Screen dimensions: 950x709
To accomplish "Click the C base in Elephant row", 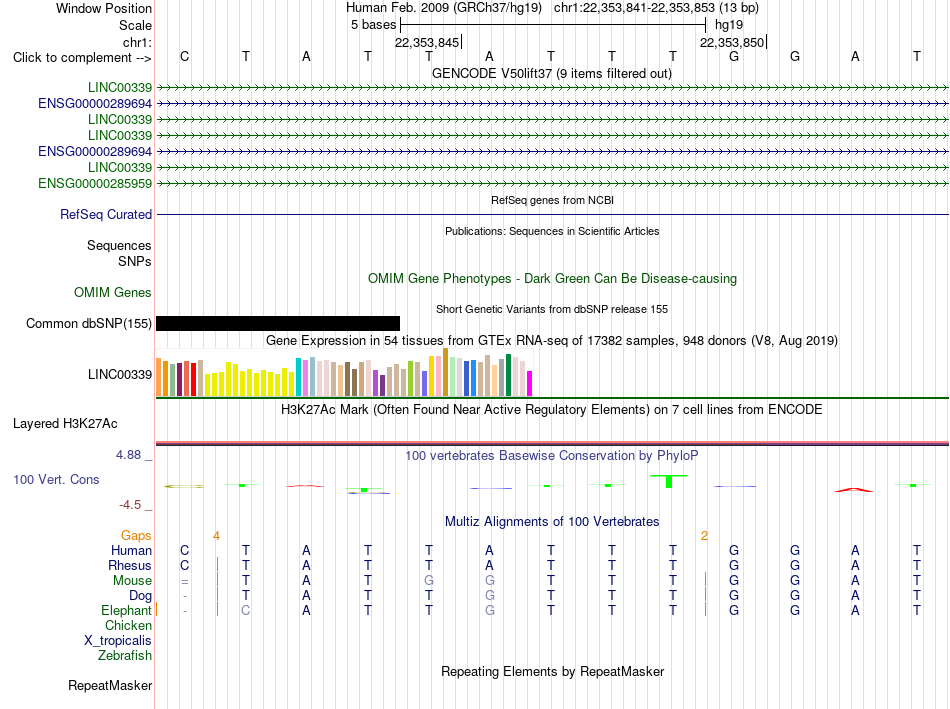I will click(x=245, y=610).
